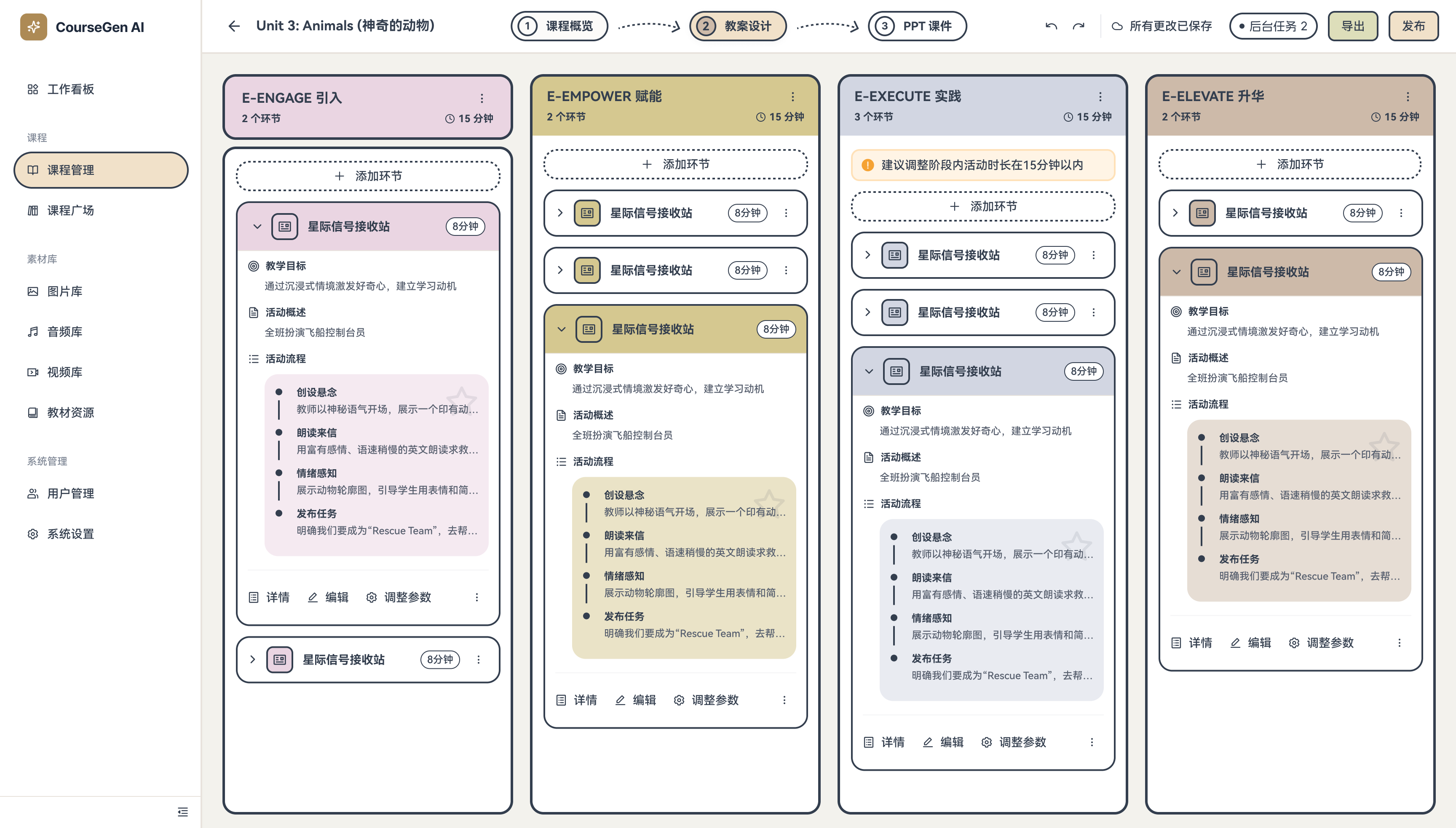The width and height of the screenshot is (1456, 828).
Task: Open more options beside 调整参数 in E-ELEVATE
Action: click(1400, 643)
